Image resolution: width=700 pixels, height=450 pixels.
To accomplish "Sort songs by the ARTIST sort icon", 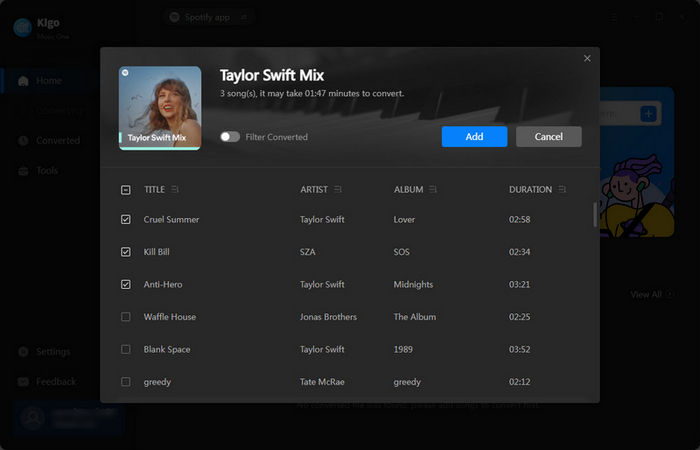I will pyautogui.click(x=338, y=189).
